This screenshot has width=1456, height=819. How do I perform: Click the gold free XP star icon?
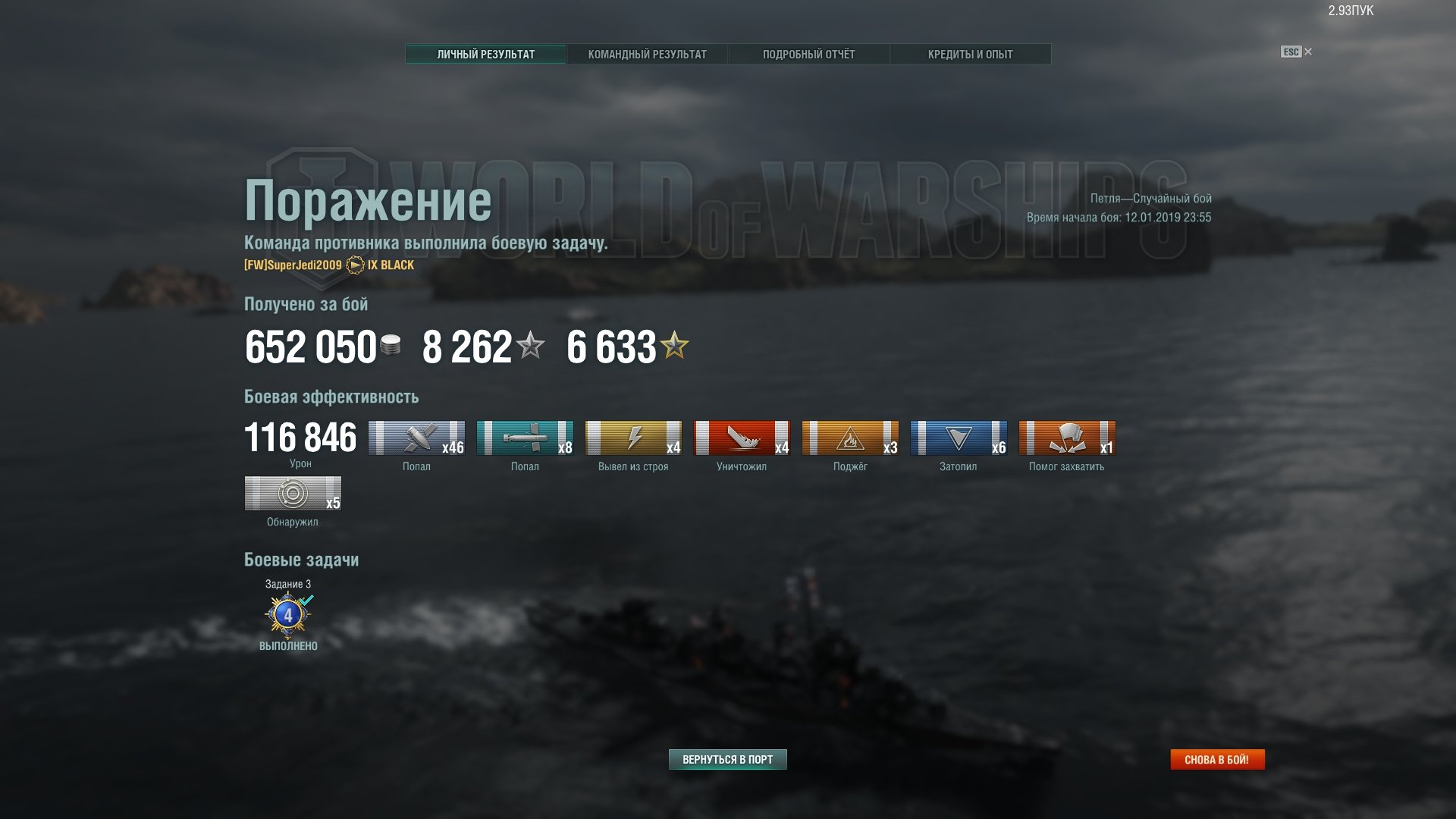pyautogui.click(x=674, y=346)
